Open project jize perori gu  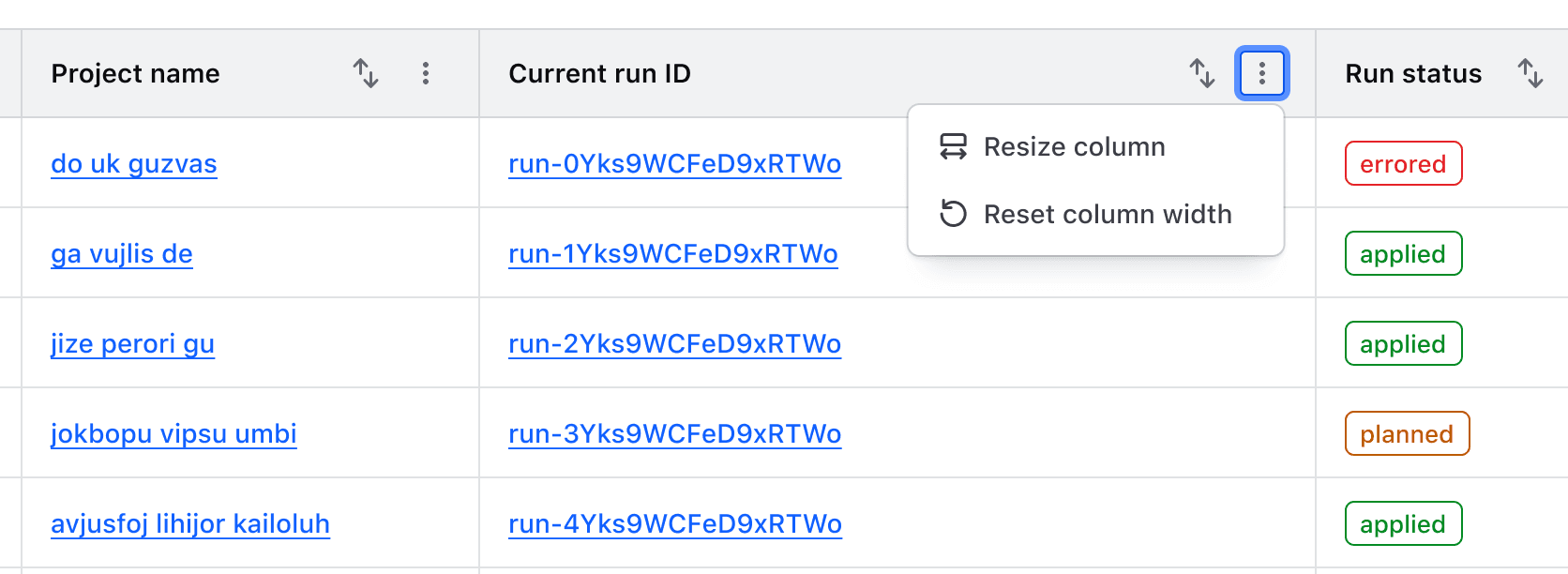coord(133,344)
